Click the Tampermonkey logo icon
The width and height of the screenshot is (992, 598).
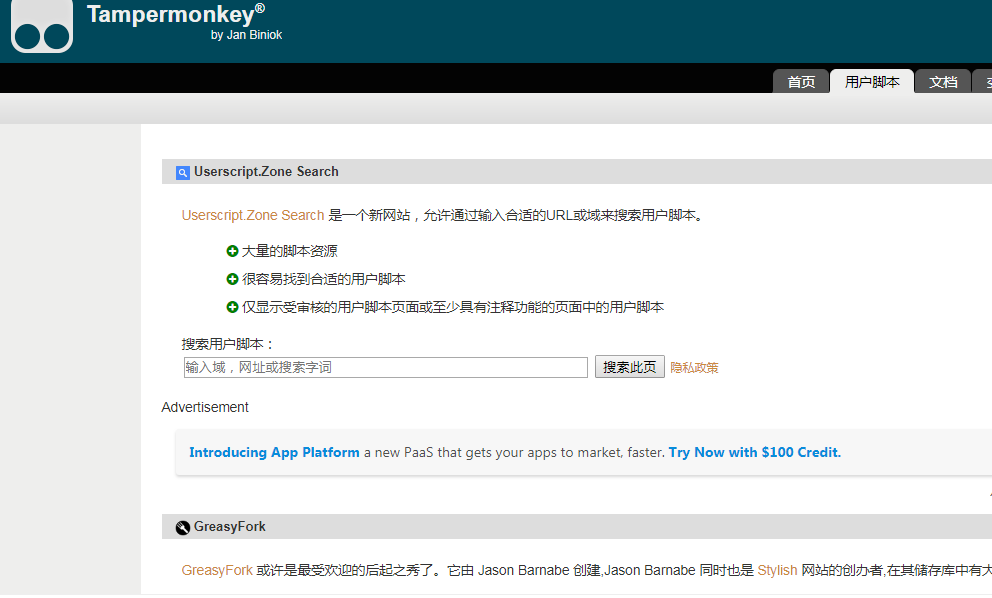[41, 27]
